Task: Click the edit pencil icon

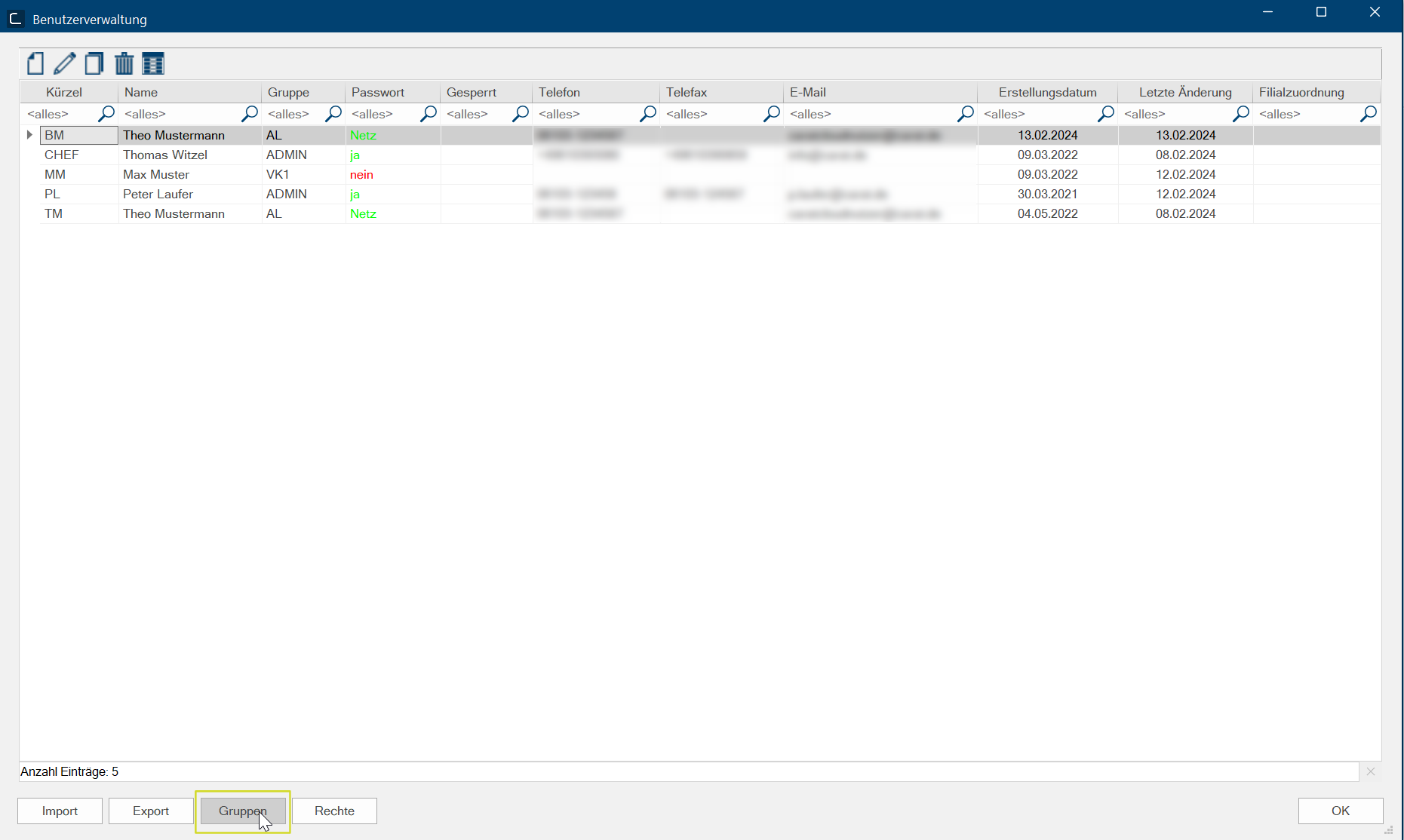Action: tap(65, 64)
